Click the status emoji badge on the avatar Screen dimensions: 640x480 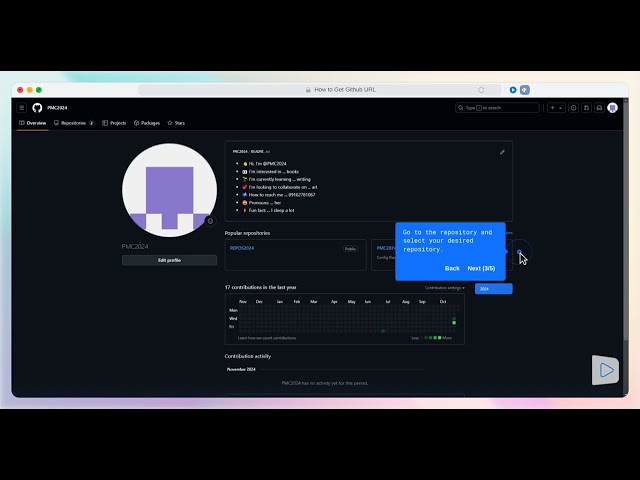point(210,221)
